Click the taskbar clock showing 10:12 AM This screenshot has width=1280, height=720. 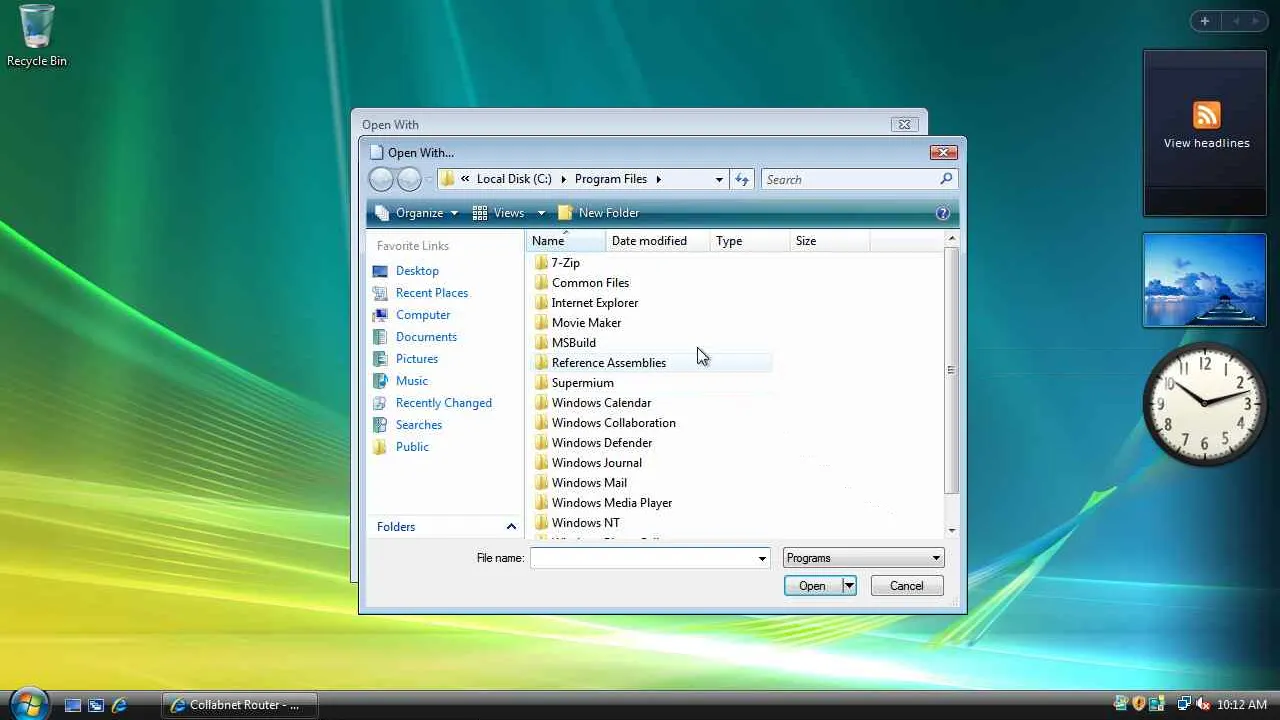(x=1242, y=705)
